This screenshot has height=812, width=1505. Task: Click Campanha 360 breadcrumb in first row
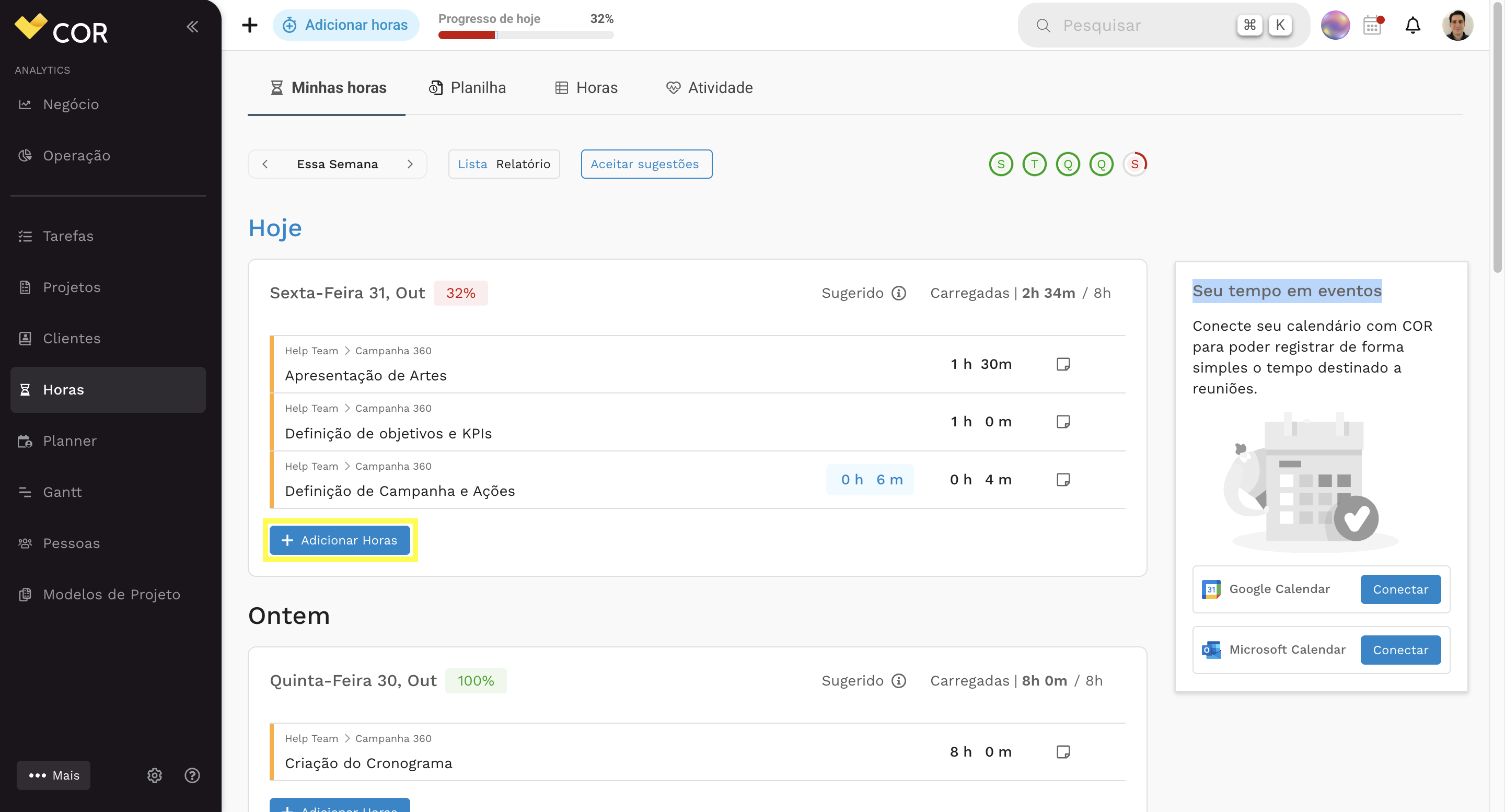click(x=393, y=351)
